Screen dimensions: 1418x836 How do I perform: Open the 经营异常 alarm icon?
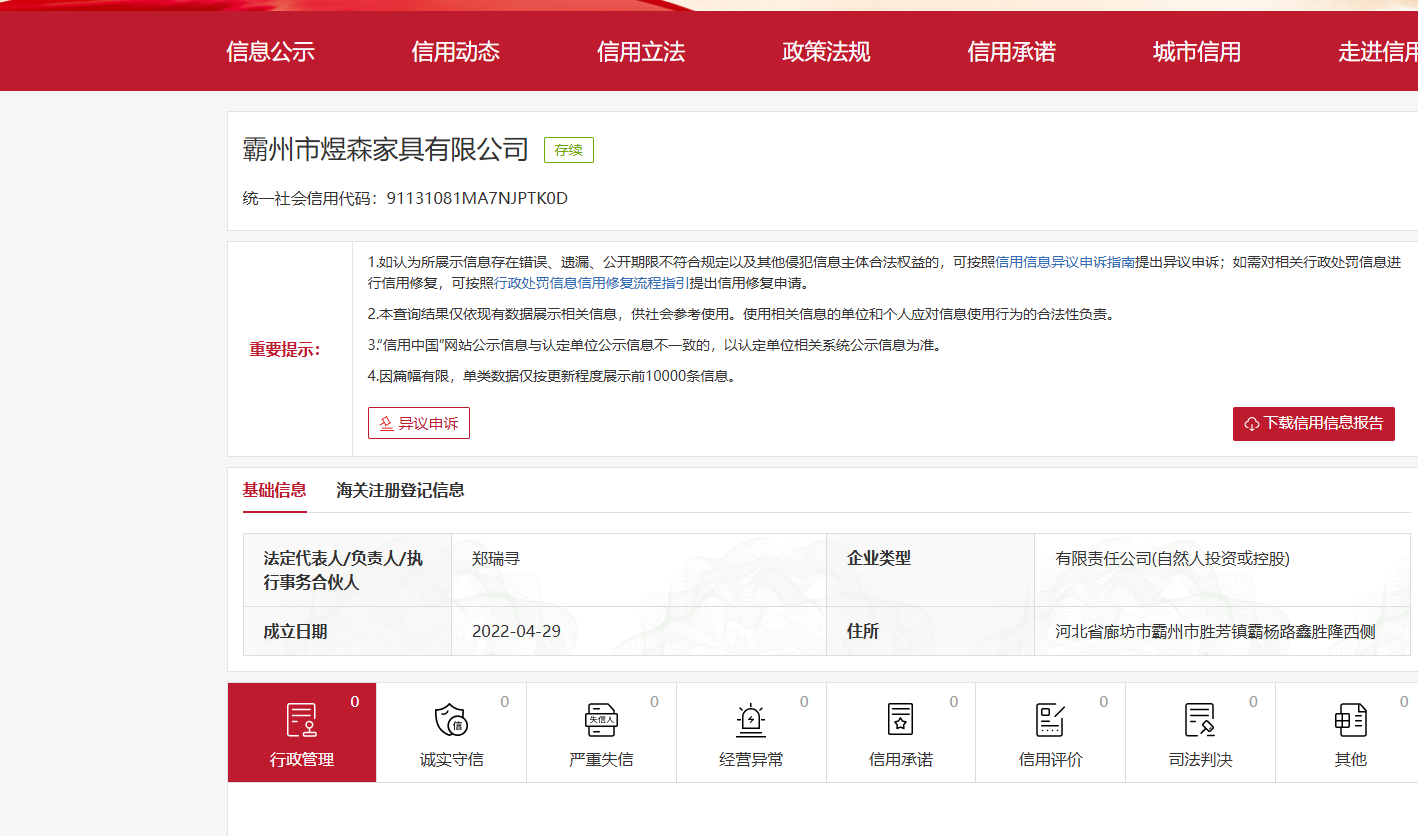click(751, 720)
